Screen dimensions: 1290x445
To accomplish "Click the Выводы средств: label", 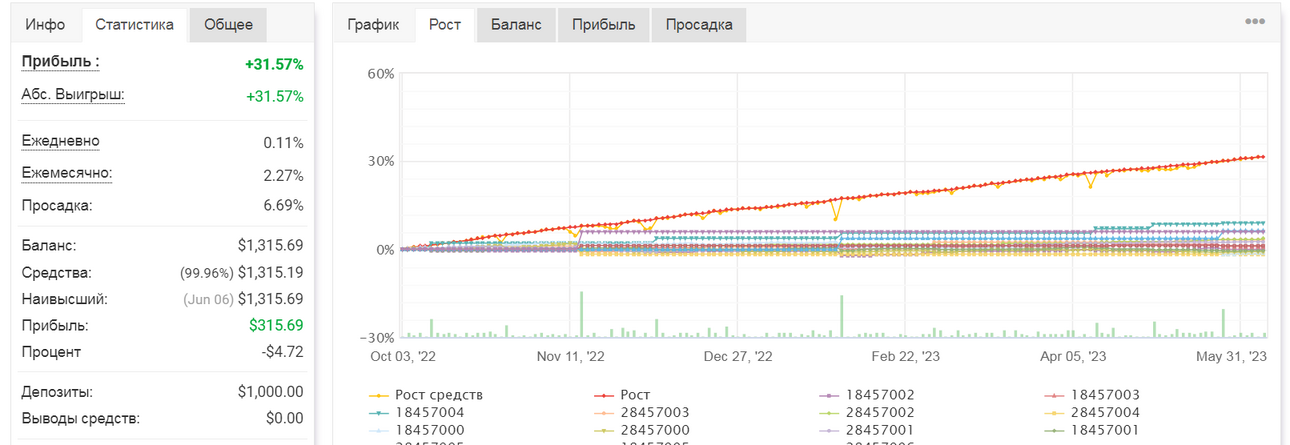I will [x=80, y=418].
